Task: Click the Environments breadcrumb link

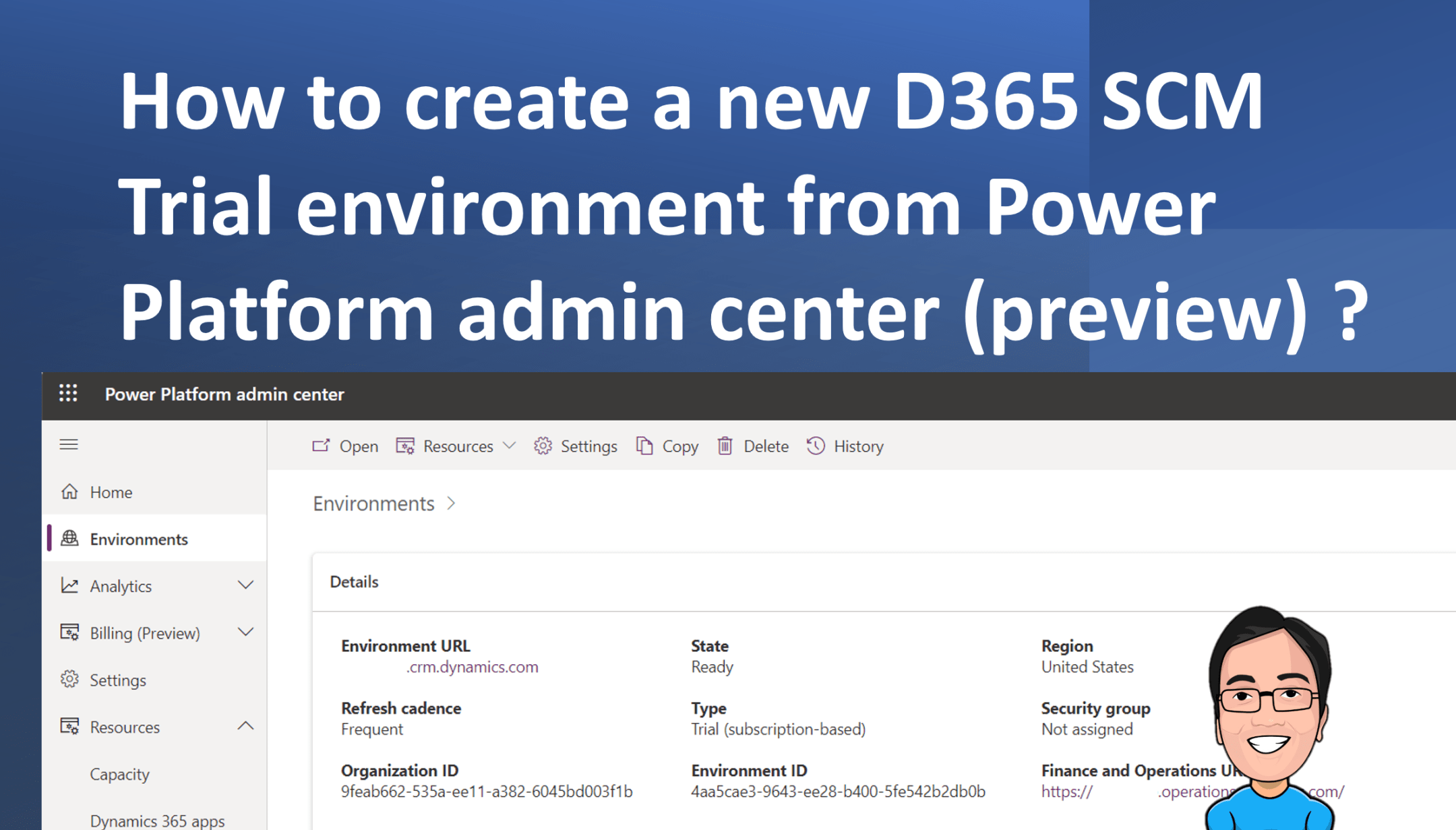Action: (x=373, y=504)
